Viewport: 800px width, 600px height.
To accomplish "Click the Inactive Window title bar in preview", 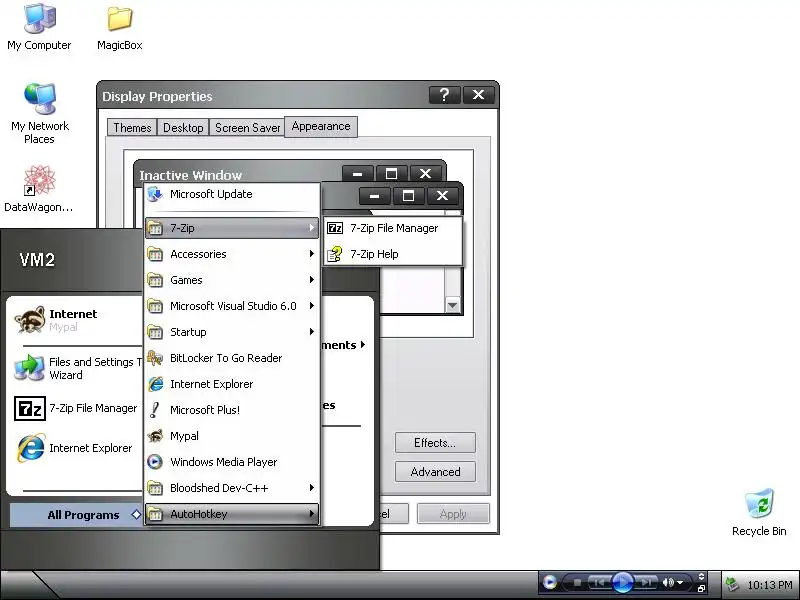I will point(240,174).
